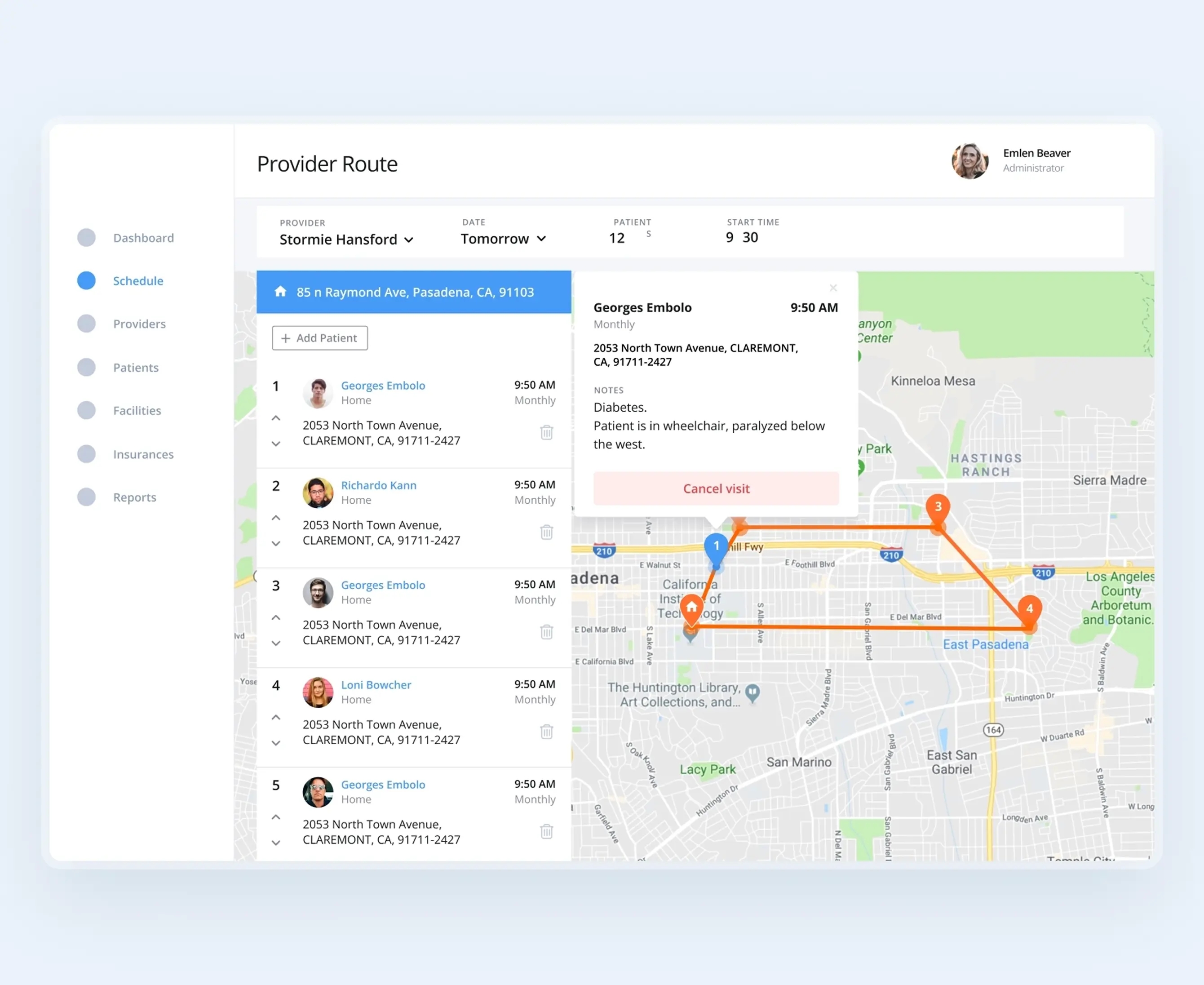Move patient 4 down in order
This screenshot has height=985, width=1204.
click(x=276, y=743)
